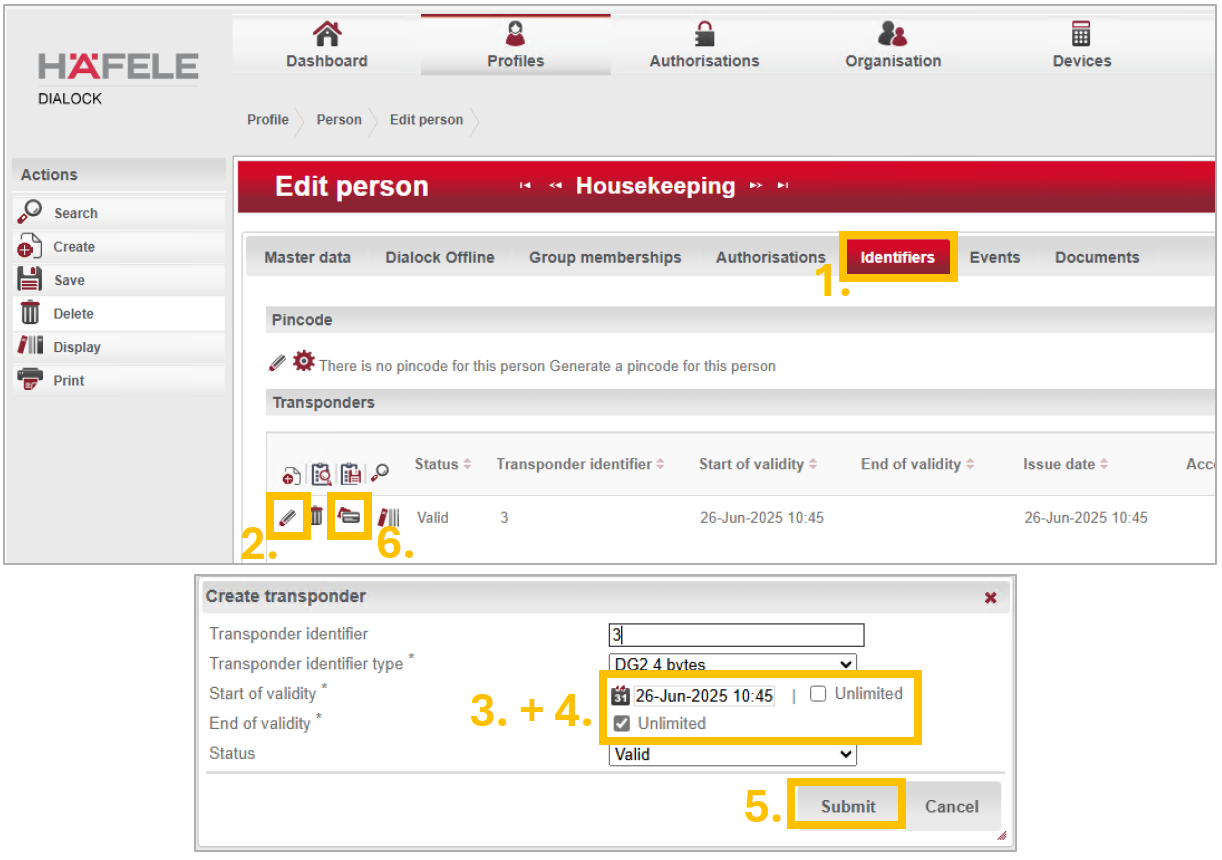Uncheck Unlimited for end of validity
The image size is (1222, 860).
coord(622,723)
